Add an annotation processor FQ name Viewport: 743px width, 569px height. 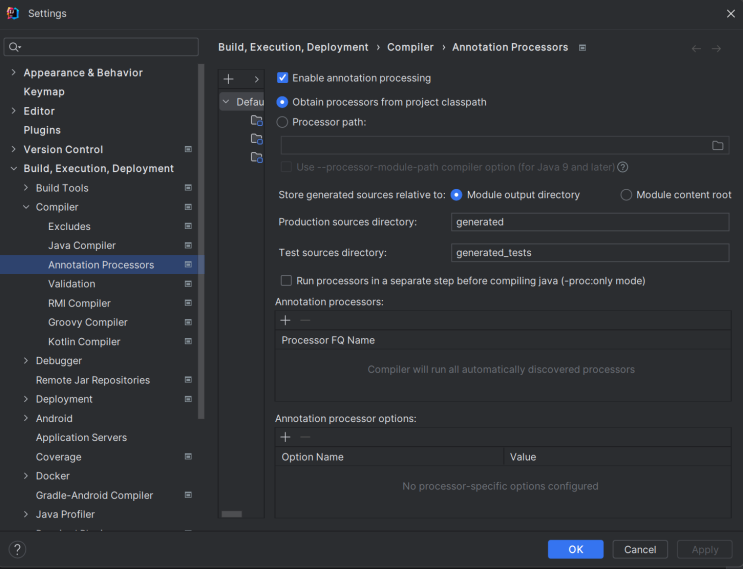pyautogui.click(x=285, y=321)
